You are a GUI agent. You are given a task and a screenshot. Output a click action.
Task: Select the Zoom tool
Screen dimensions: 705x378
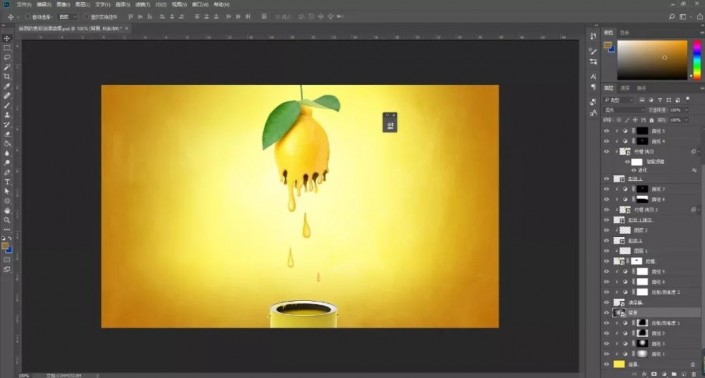tap(7, 220)
